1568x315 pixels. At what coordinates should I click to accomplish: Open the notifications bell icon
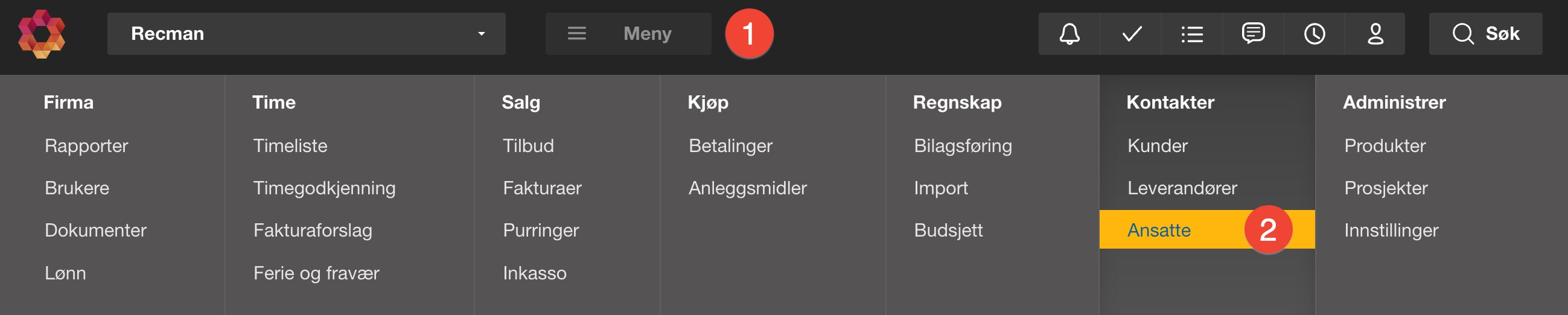pos(1069,34)
